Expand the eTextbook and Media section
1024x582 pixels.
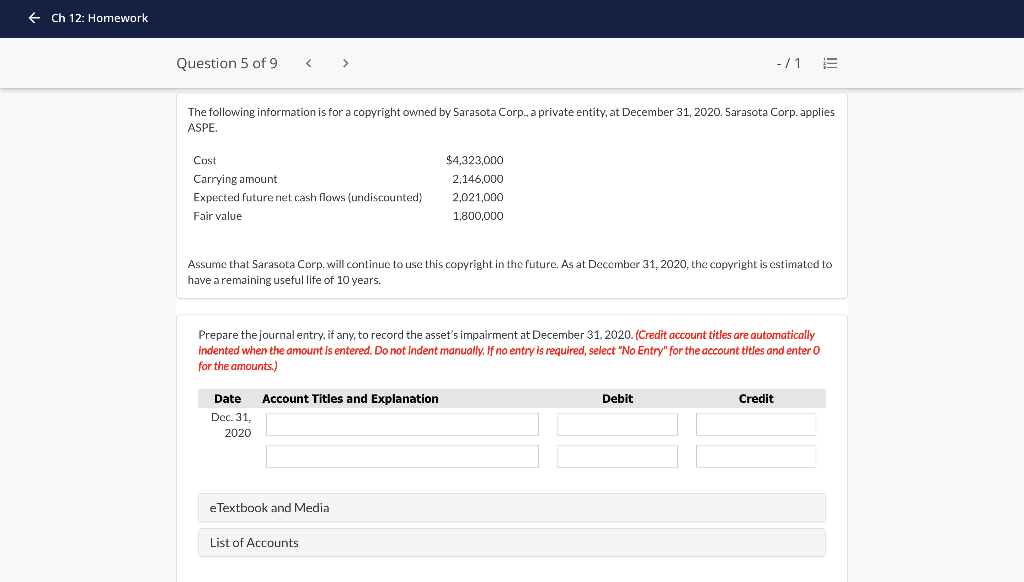(512, 508)
